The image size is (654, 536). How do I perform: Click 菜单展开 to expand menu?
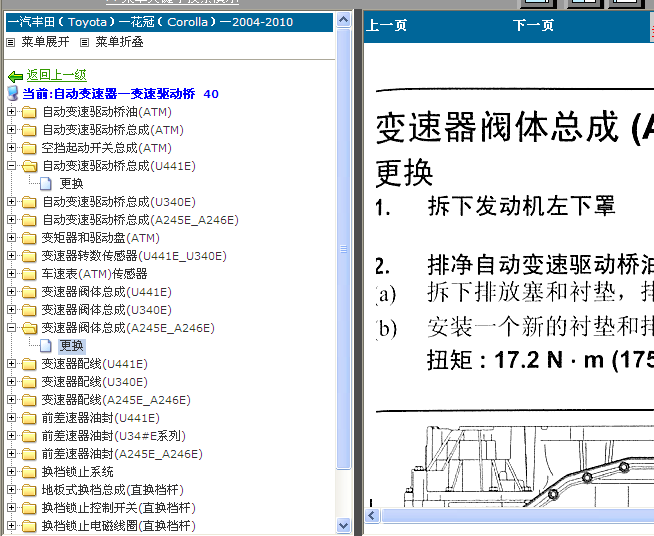45,42
